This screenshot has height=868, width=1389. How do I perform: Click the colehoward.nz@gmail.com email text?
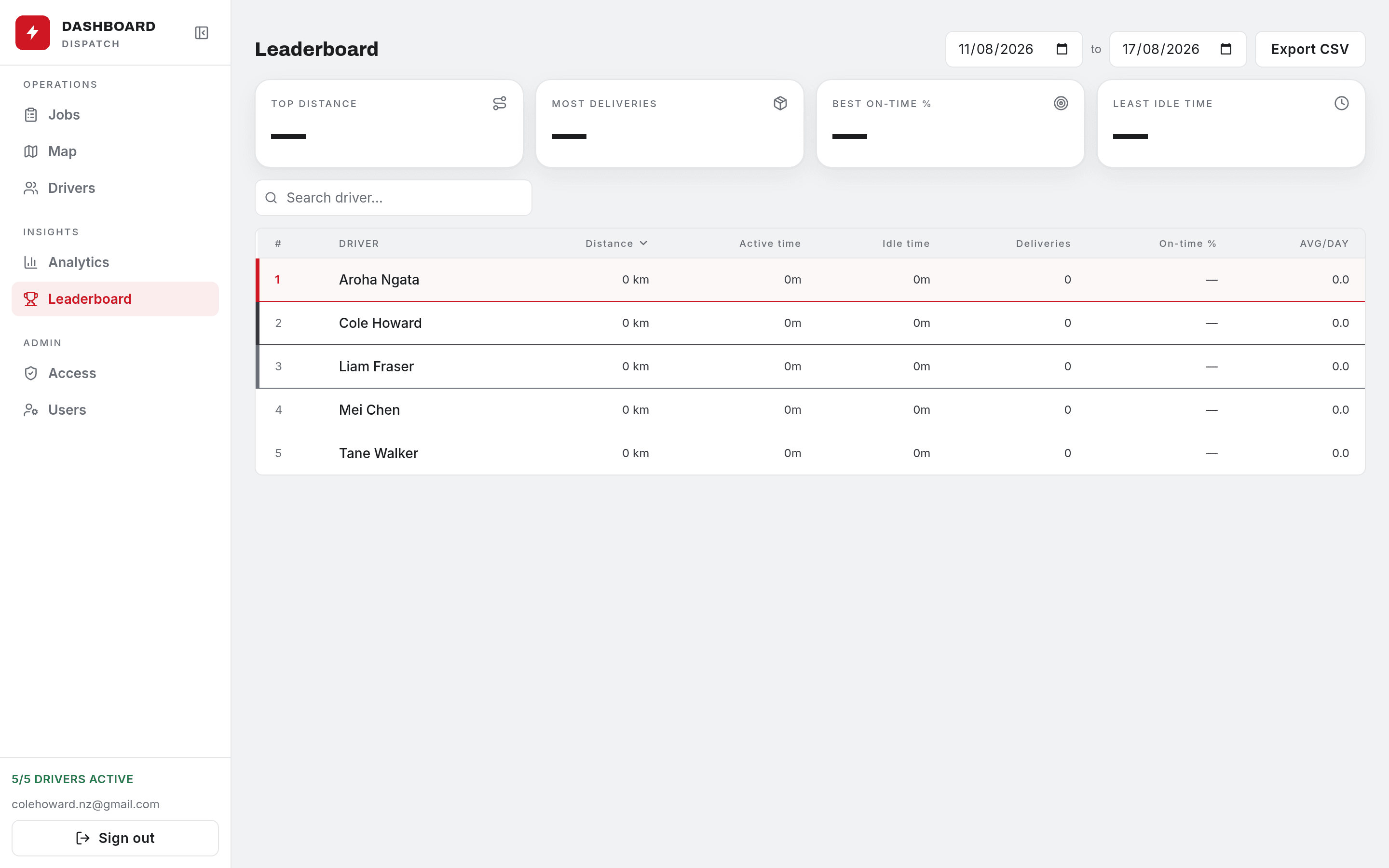coord(85,804)
